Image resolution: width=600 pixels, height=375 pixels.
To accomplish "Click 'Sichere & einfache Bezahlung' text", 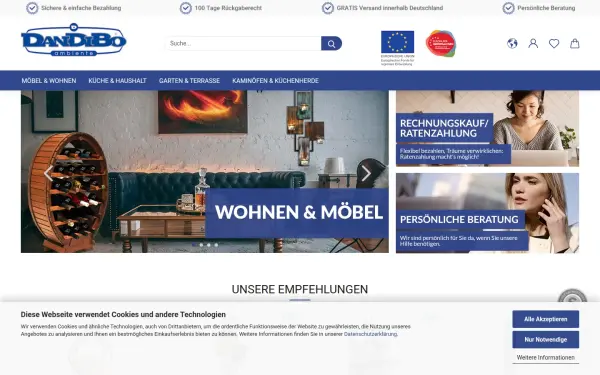I will (81, 8).
